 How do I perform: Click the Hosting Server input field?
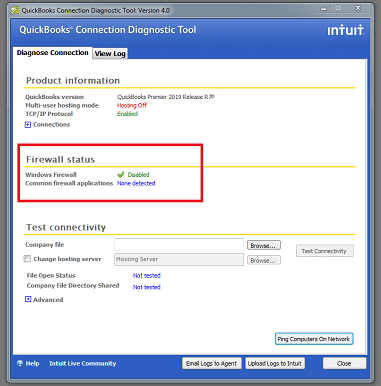point(179,259)
